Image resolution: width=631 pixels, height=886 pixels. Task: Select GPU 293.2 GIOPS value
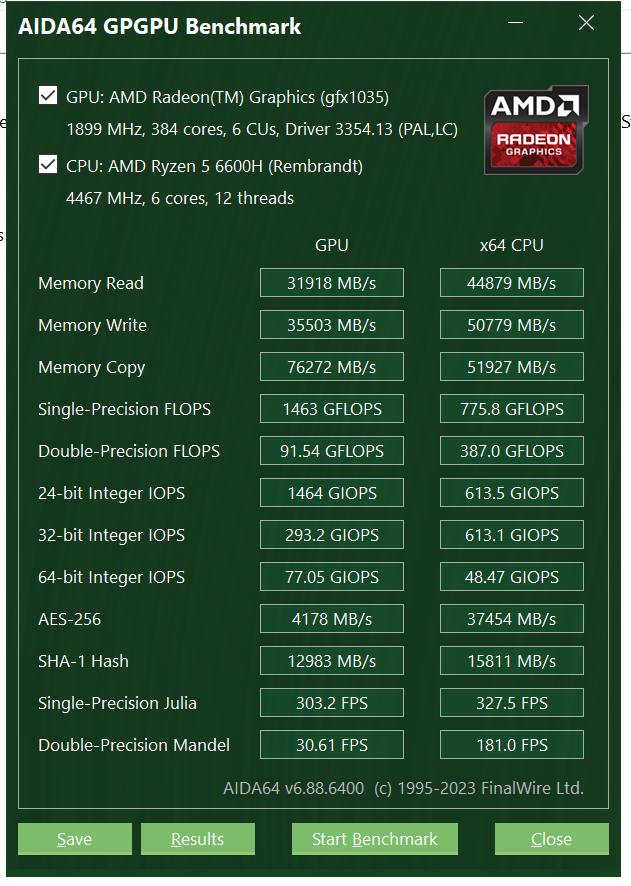pos(332,535)
